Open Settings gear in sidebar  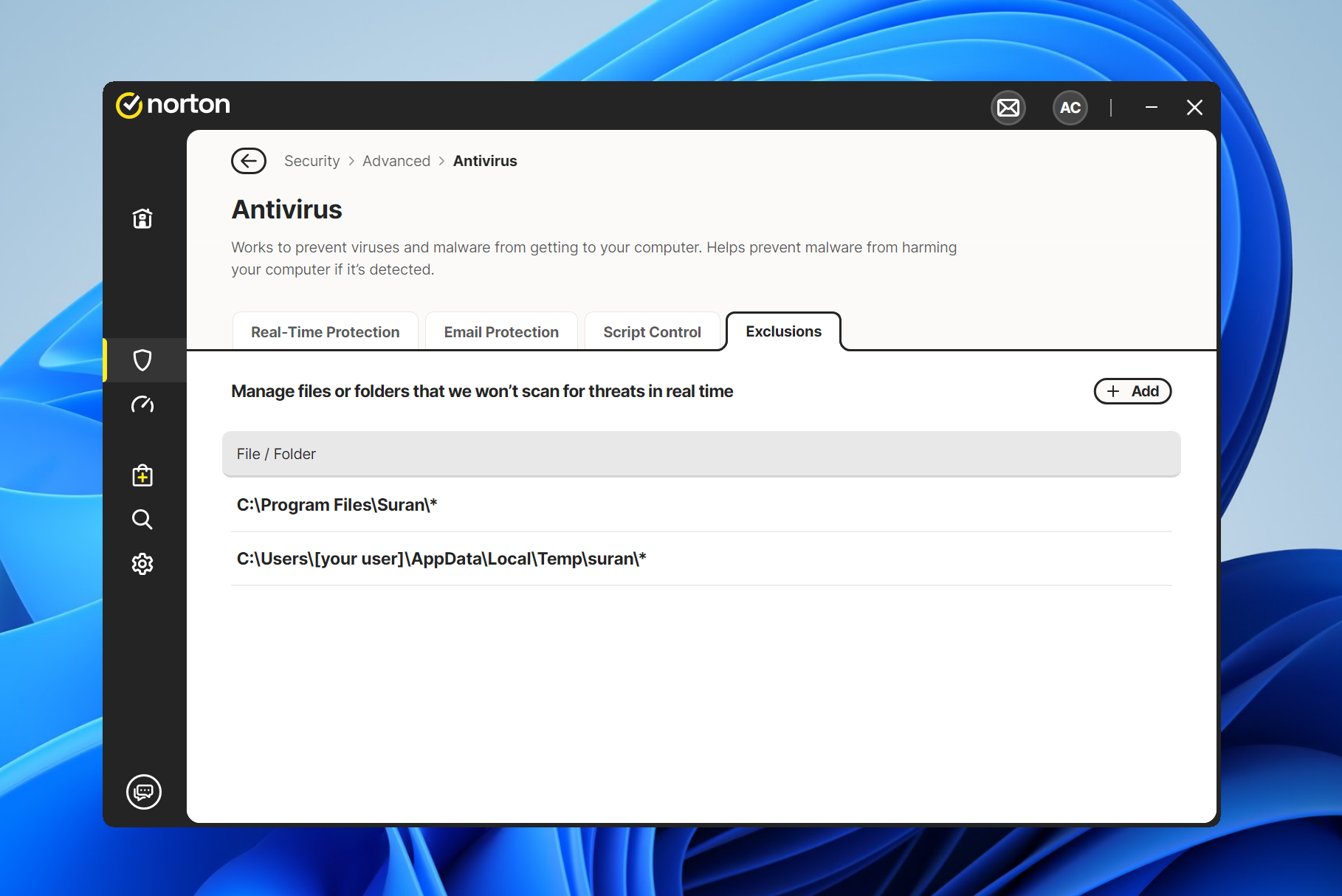[x=142, y=564]
